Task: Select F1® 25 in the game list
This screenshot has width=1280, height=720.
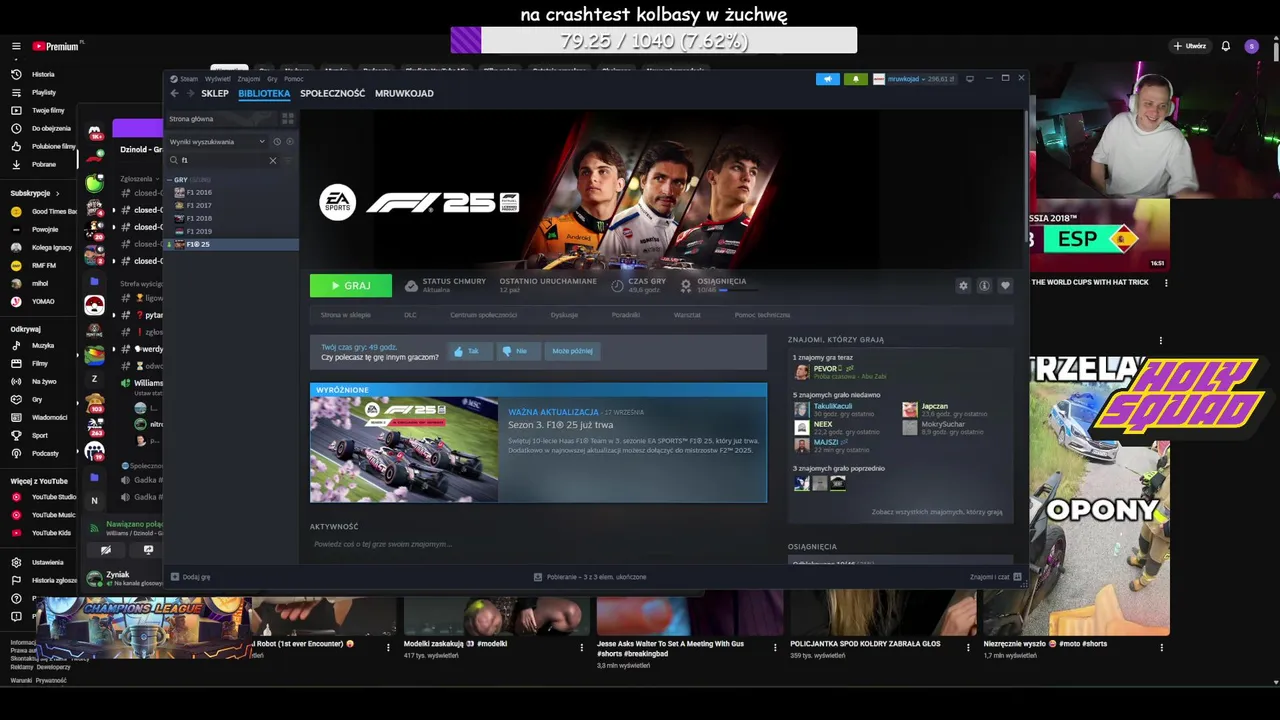Action: (x=231, y=244)
